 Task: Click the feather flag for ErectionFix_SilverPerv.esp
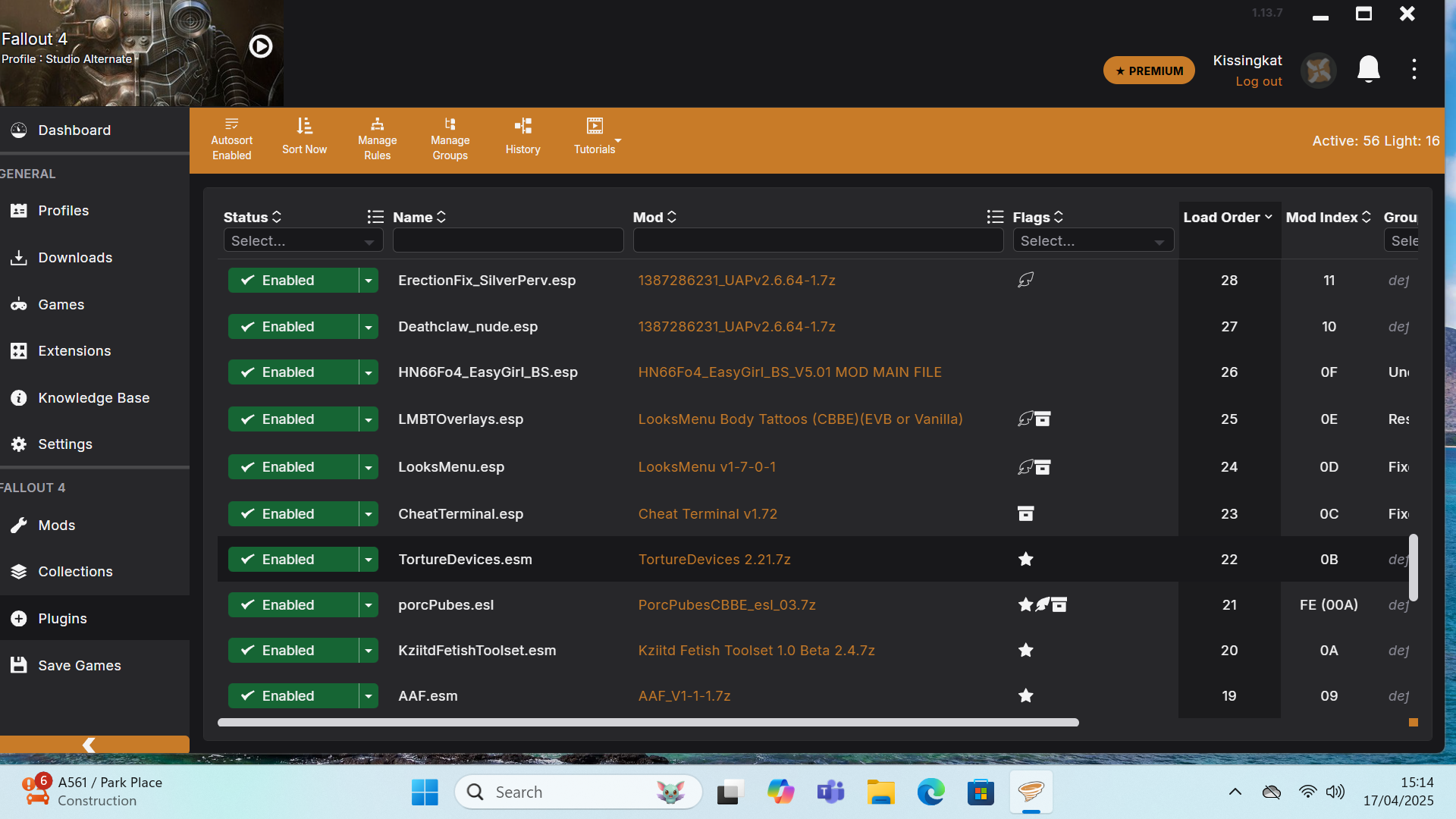click(1025, 280)
